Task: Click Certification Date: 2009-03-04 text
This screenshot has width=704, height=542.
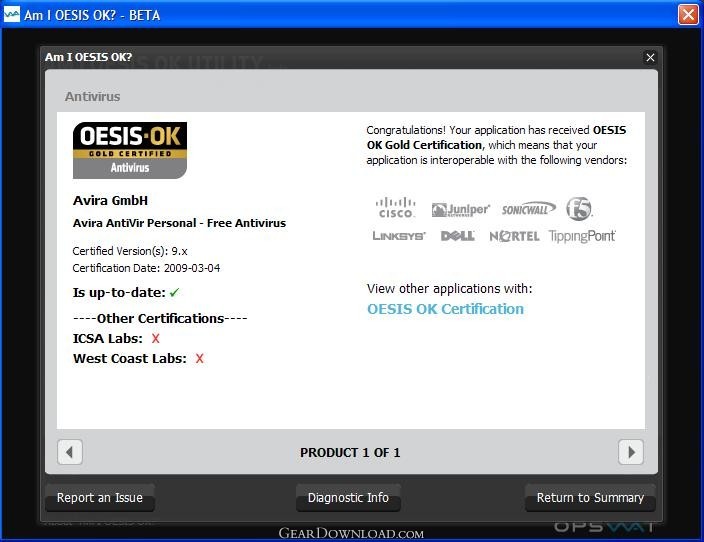Action: [146, 268]
